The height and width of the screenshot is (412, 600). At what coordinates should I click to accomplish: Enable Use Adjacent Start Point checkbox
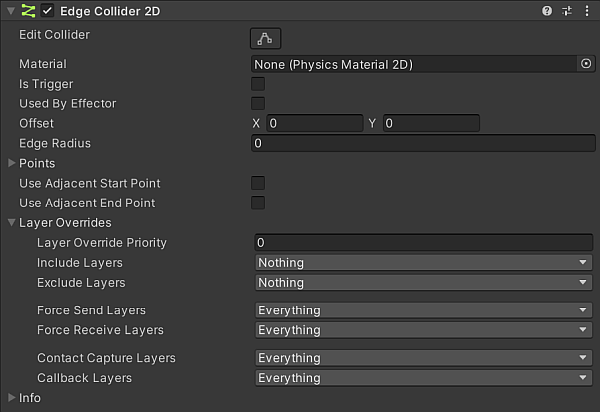pos(258,184)
